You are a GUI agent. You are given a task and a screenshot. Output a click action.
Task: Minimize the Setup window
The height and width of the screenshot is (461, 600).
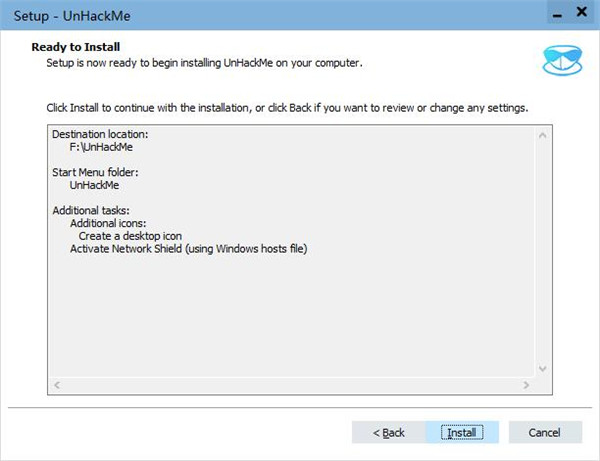[x=557, y=14]
